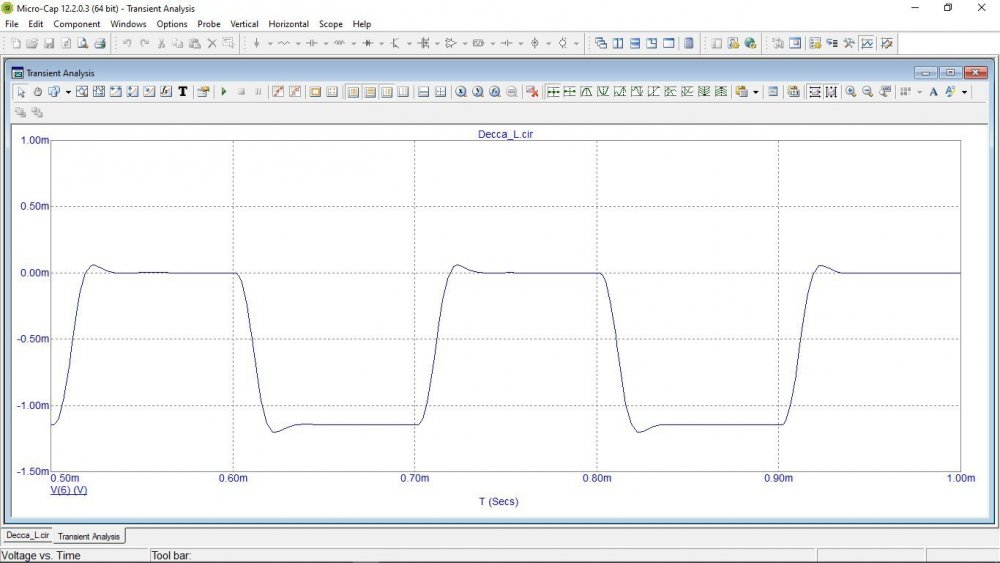The image size is (1000, 563).
Task: Open the dropdown arrow after the font color icon
Action: (965, 92)
